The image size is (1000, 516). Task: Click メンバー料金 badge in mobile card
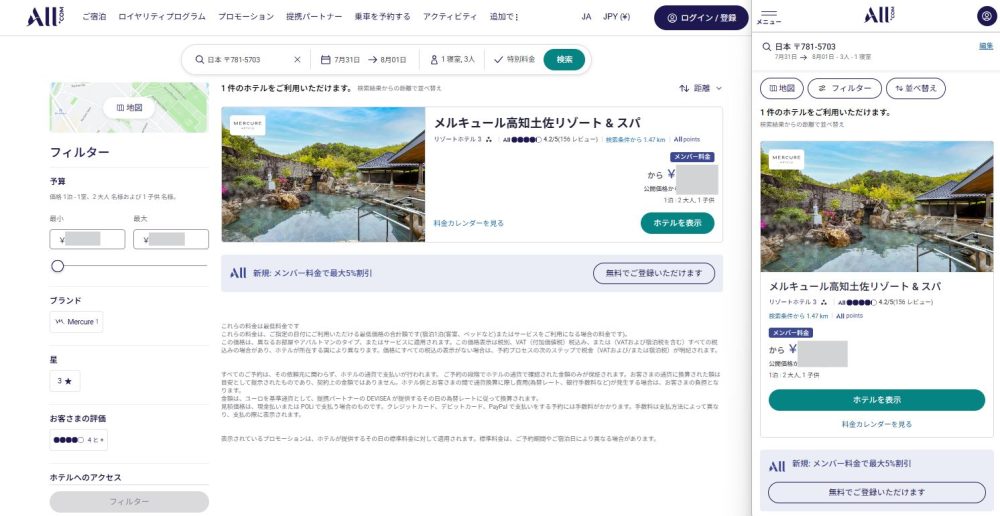[x=791, y=333]
